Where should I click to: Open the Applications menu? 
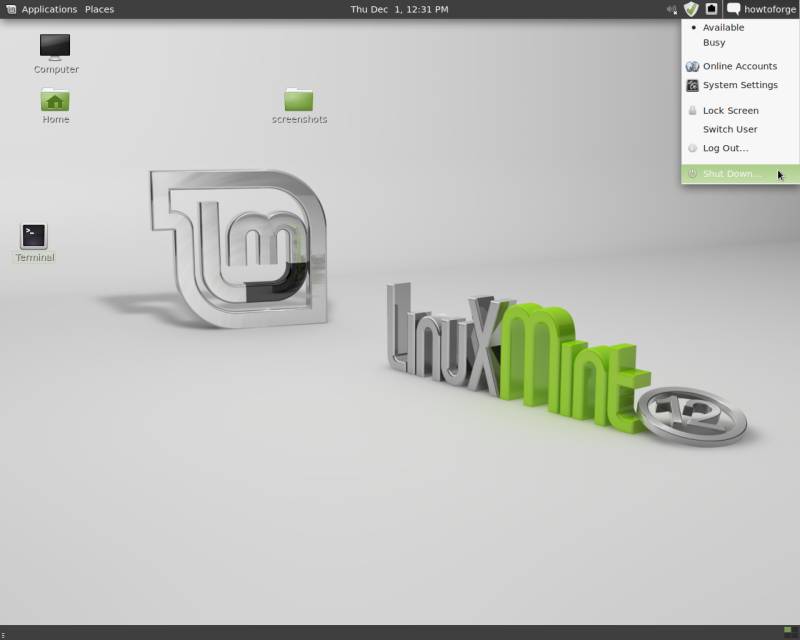click(49, 9)
